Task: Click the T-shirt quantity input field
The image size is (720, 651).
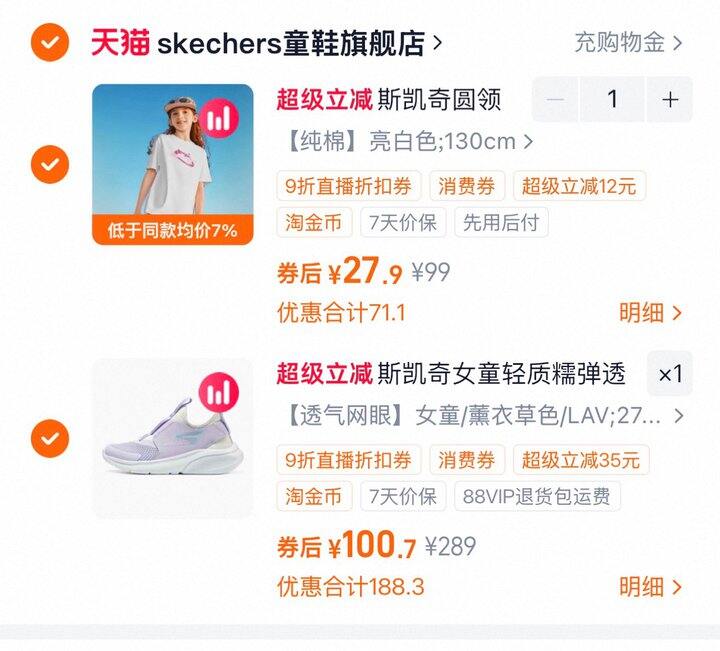Action: (x=613, y=99)
